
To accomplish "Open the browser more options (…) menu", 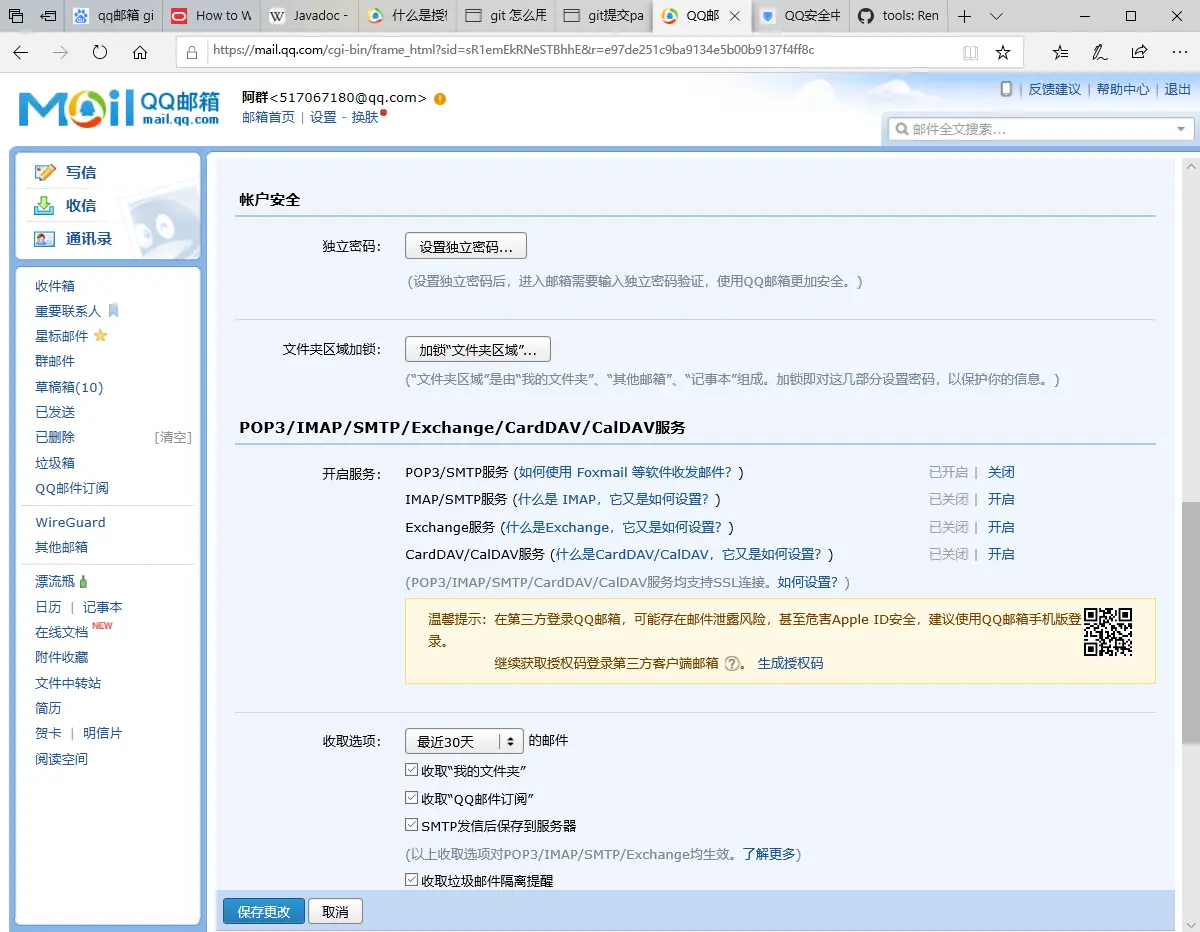I will click(1178, 52).
